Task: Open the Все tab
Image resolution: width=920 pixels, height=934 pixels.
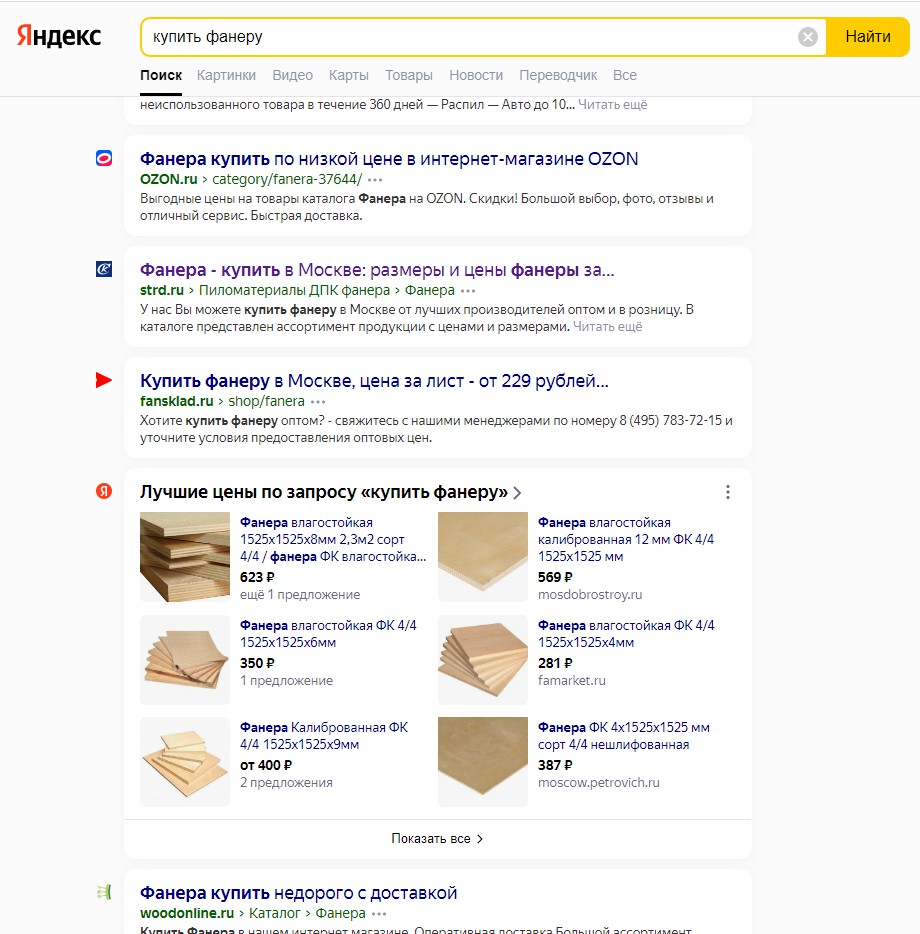Action: pyautogui.click(x=625, y=76)
